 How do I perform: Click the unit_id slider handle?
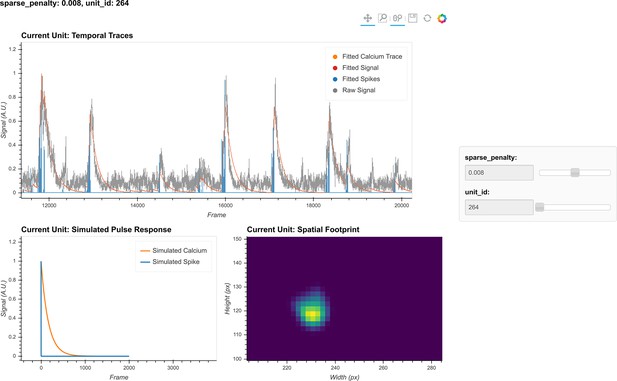(x=539, y=207)
